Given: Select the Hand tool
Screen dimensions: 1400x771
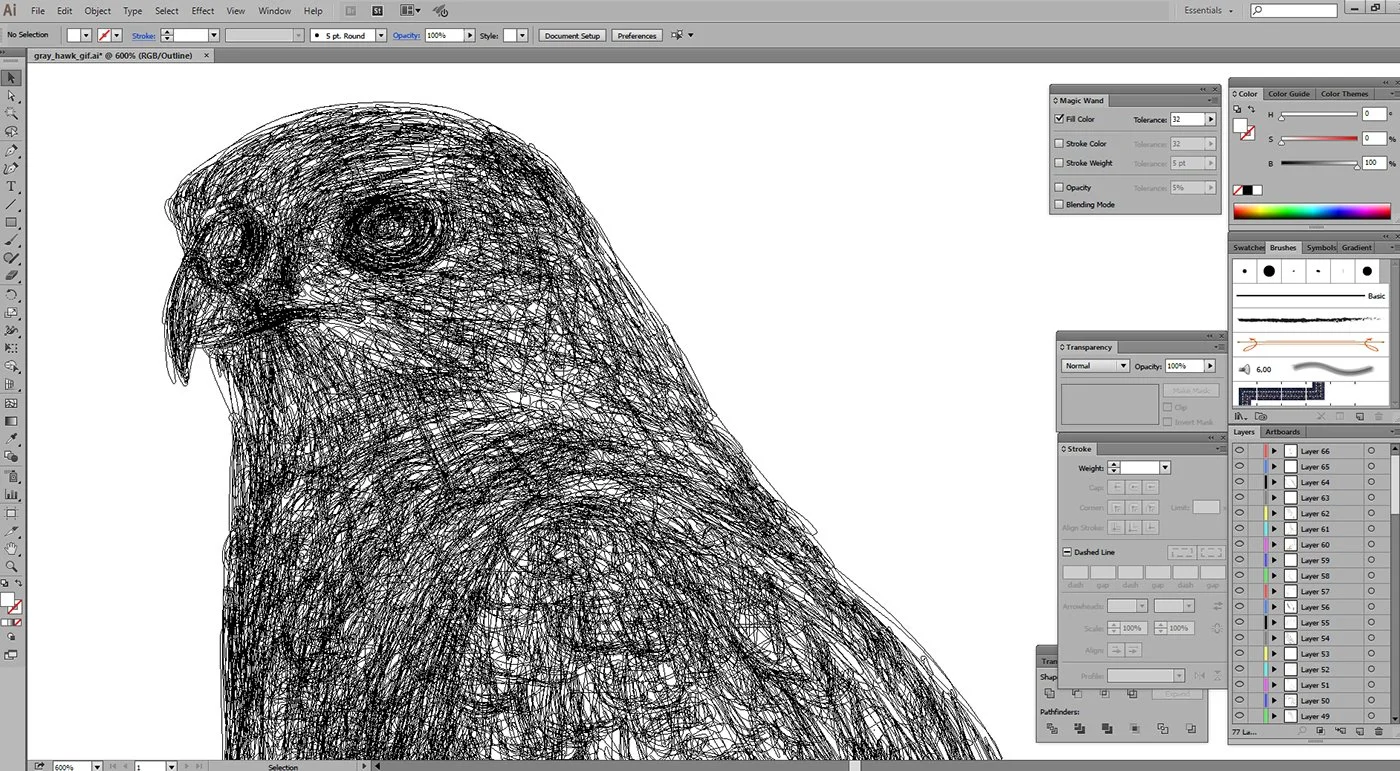Looking at the screenshot, I should [x=12, y=548].
